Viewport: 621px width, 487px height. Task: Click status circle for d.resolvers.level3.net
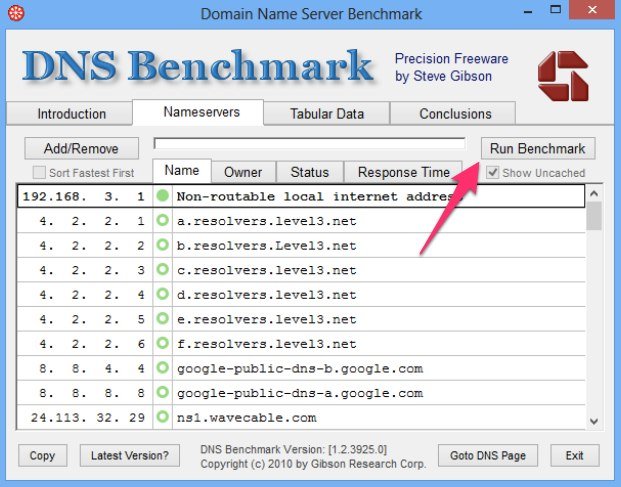pyautogui.click(x=162, y=294)
